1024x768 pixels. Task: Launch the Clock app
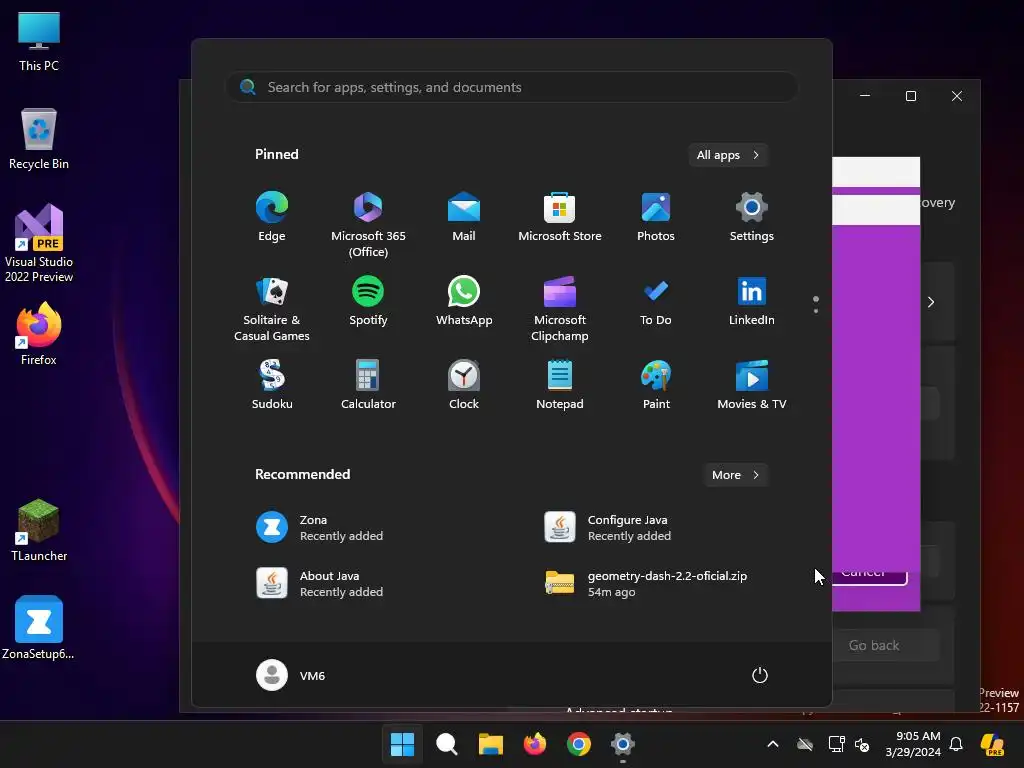click(464, 385)
